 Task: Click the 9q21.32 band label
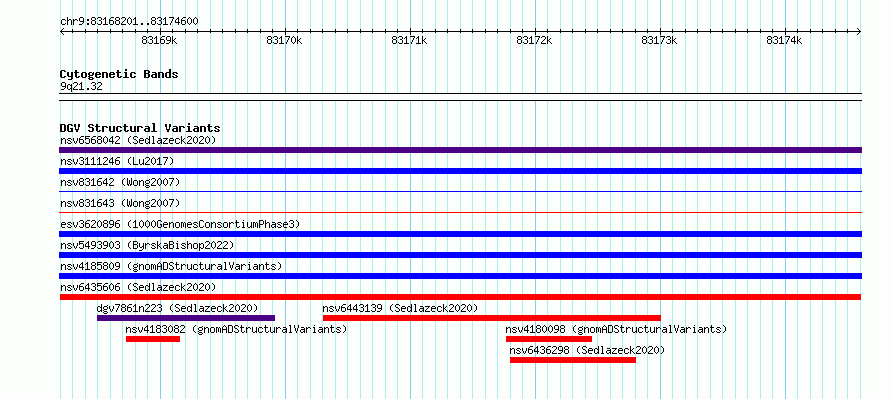coord(81,86)
